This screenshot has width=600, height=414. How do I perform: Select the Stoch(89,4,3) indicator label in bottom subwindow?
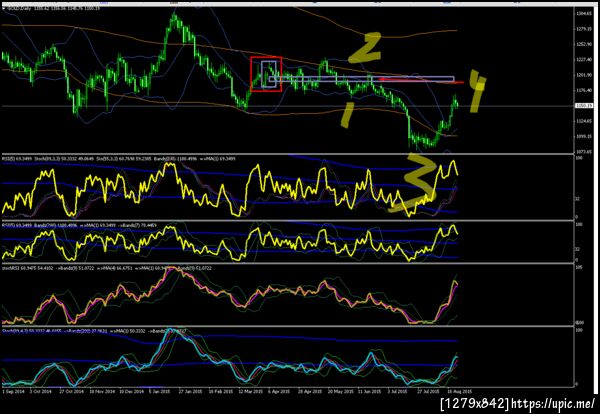click(x=94, y=330)
